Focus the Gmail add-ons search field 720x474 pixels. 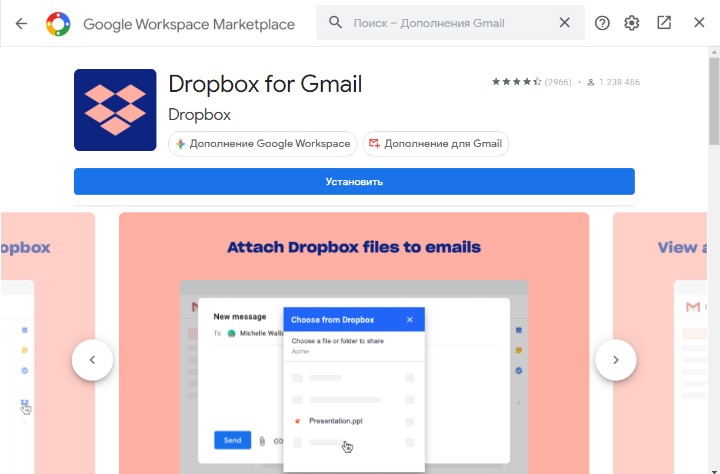click(451, 23)
